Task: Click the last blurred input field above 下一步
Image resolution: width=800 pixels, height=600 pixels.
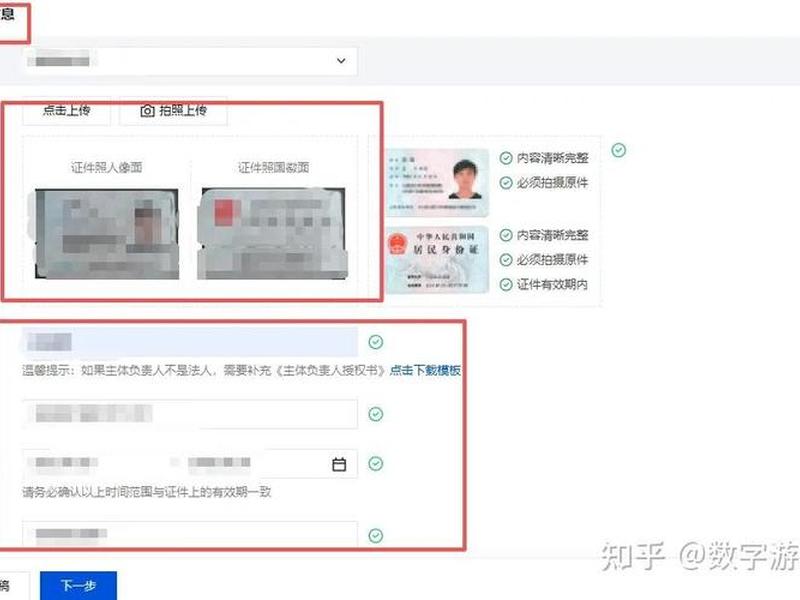Action: coord(190,535)
